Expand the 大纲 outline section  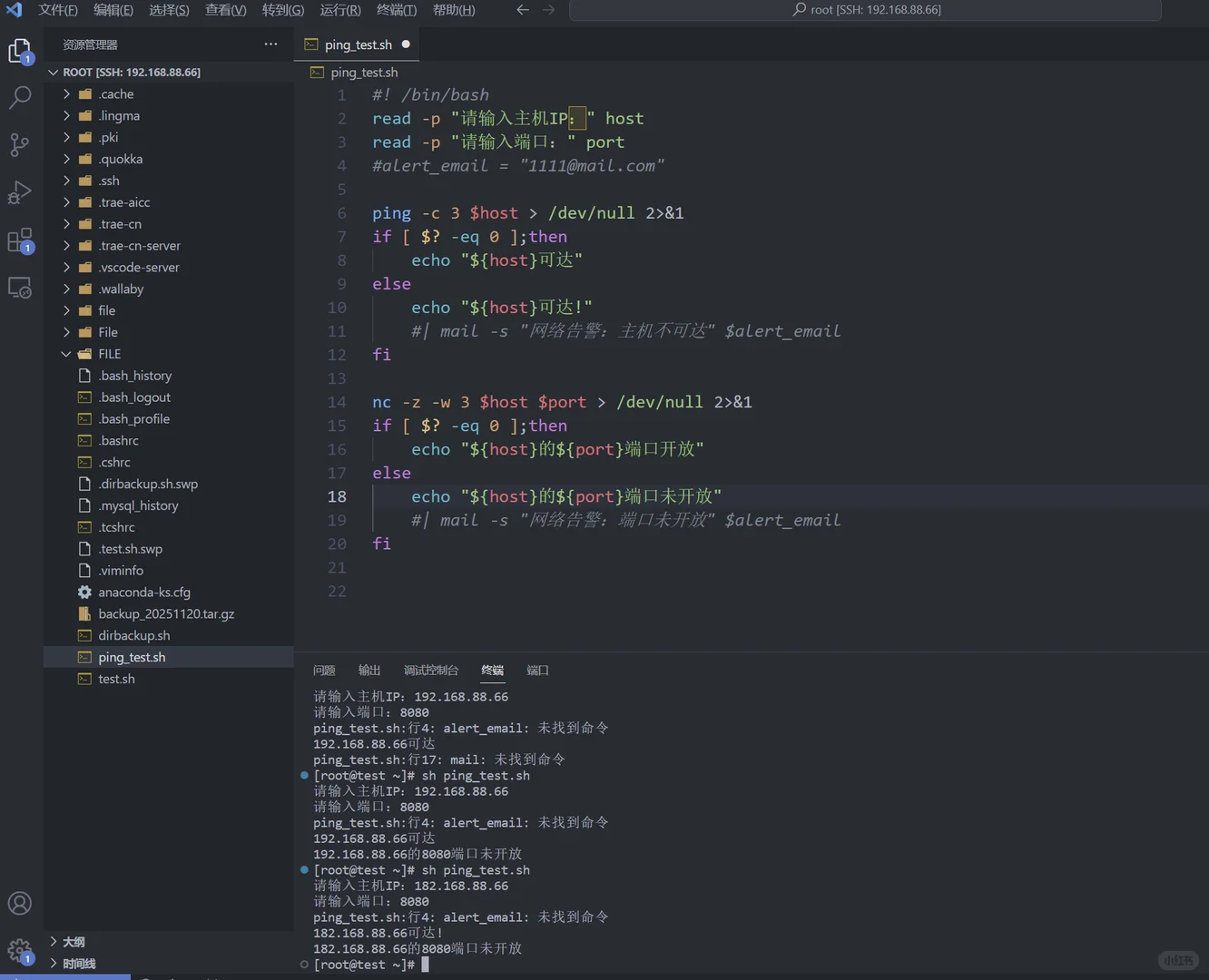[169, 942]
